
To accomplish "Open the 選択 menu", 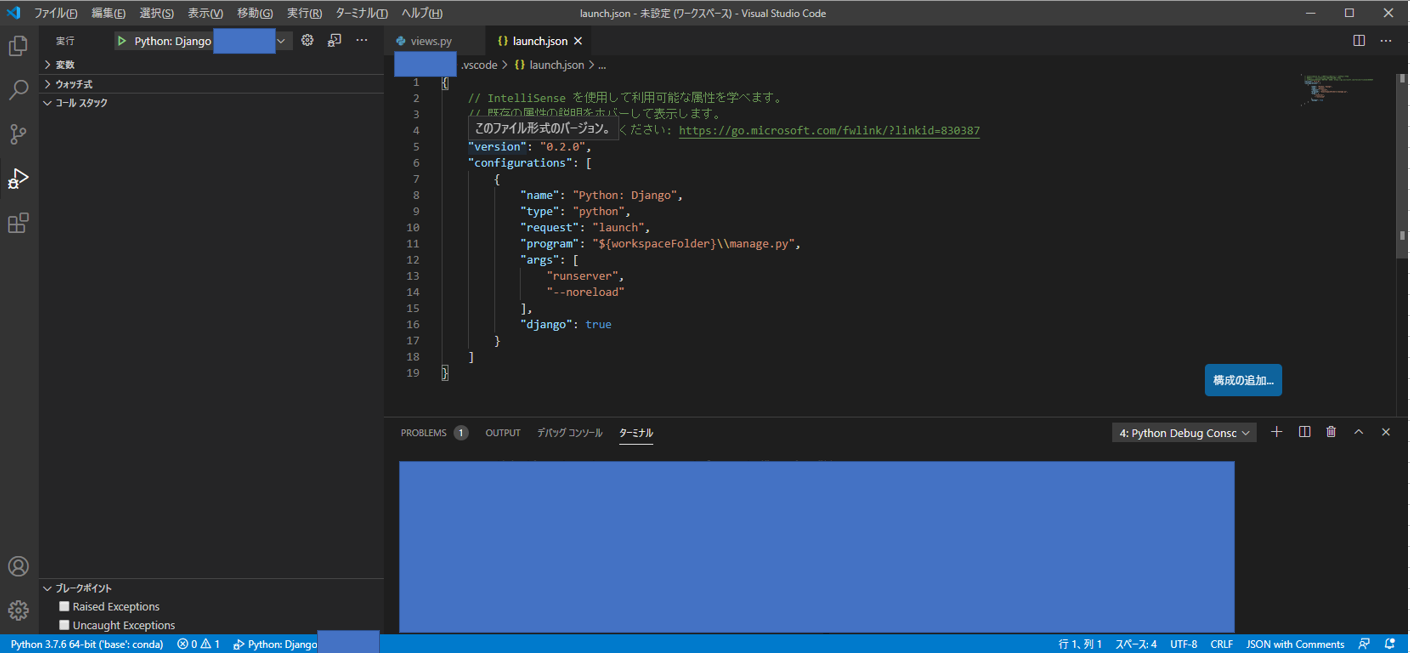I will [x=156, y=13].
